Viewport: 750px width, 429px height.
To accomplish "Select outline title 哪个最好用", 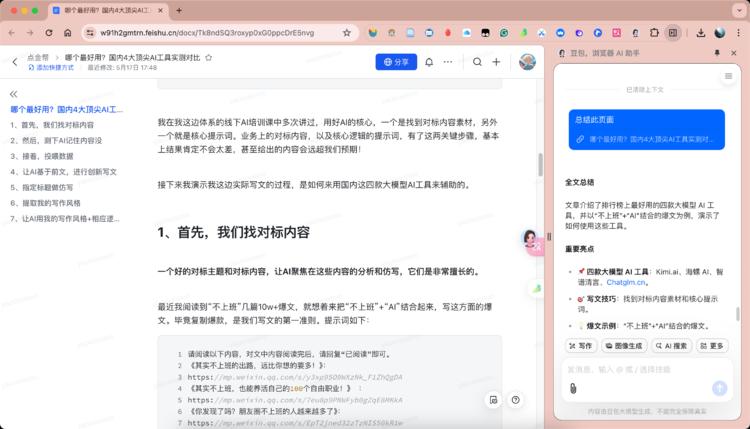I will [x=66, y=110].
